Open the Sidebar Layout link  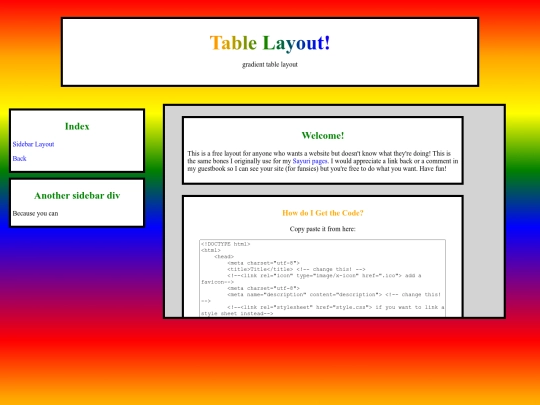[x=33, y=144]
